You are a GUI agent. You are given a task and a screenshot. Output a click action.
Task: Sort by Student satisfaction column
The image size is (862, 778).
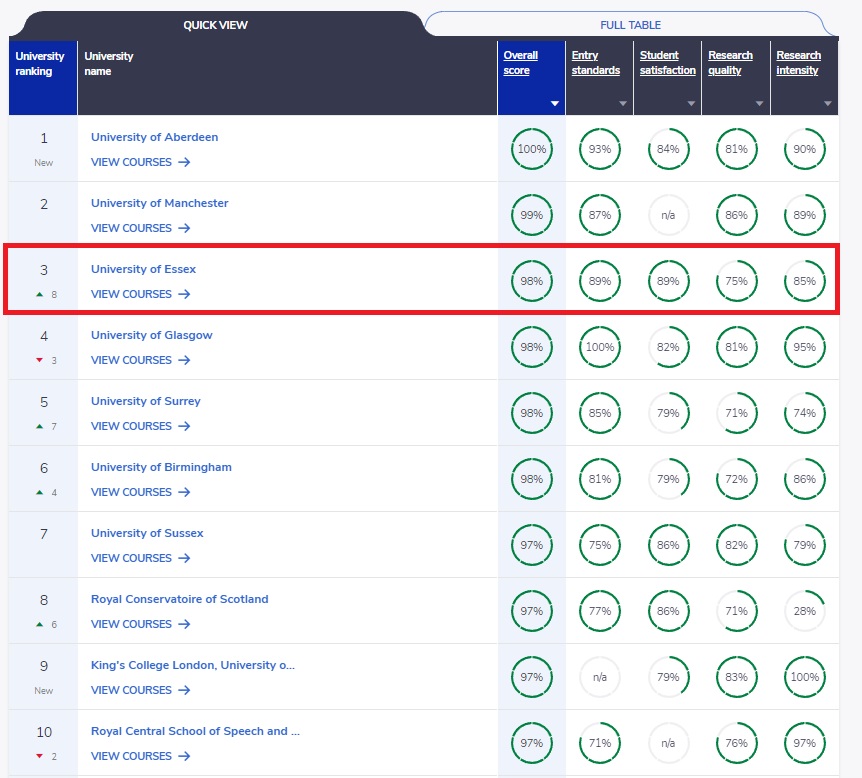[667, 63]
